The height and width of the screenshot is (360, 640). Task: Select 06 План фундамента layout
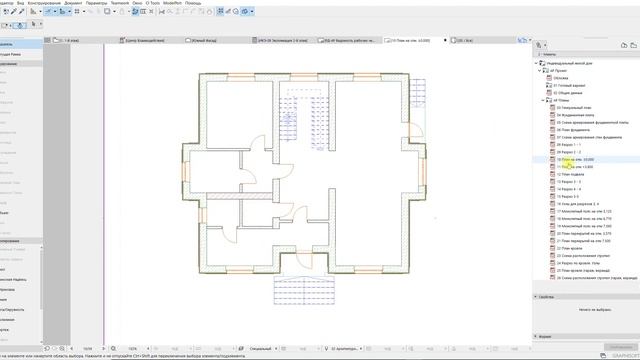click(573, 130)
